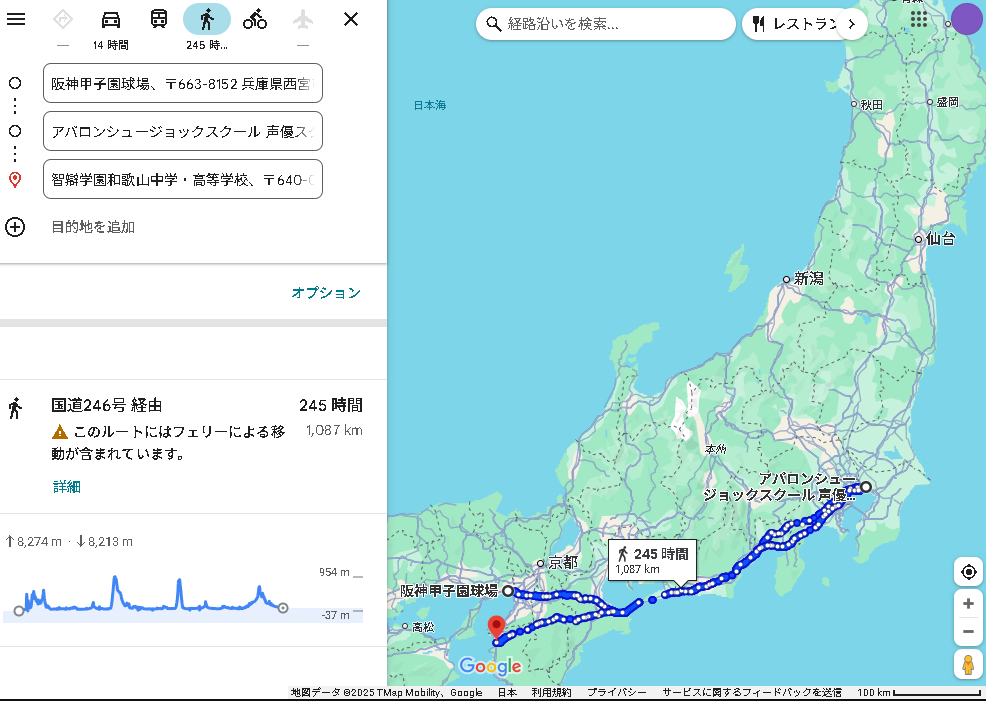
Task: Select the 国道246号 経由 route
Action: [193, 446]
